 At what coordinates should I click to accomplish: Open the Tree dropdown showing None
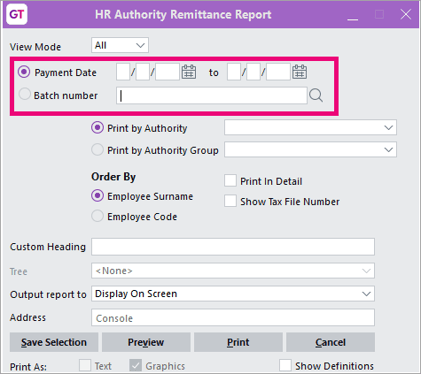tap(233, 271)
